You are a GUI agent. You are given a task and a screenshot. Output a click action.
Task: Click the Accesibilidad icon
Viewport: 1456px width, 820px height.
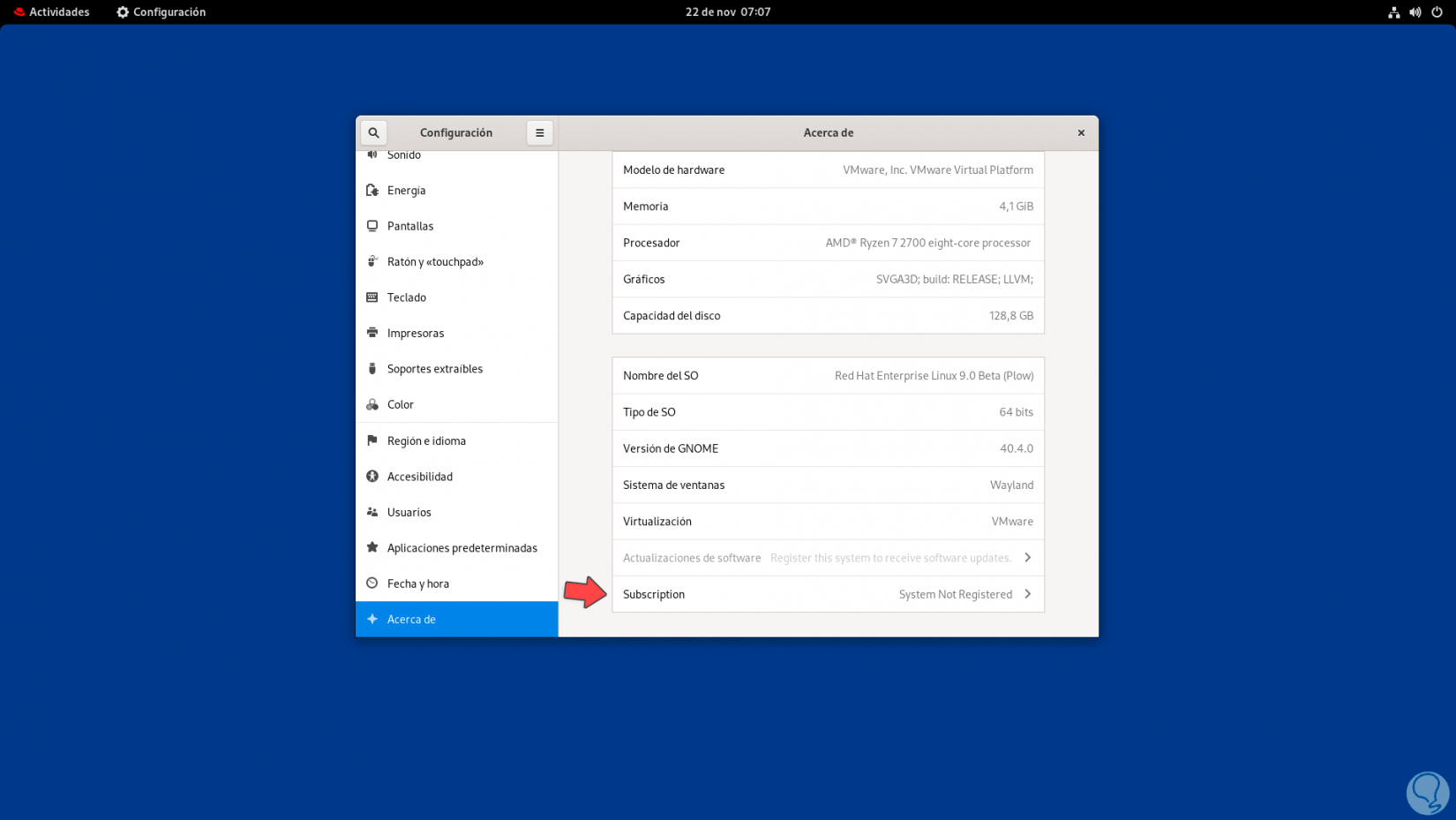372,477
